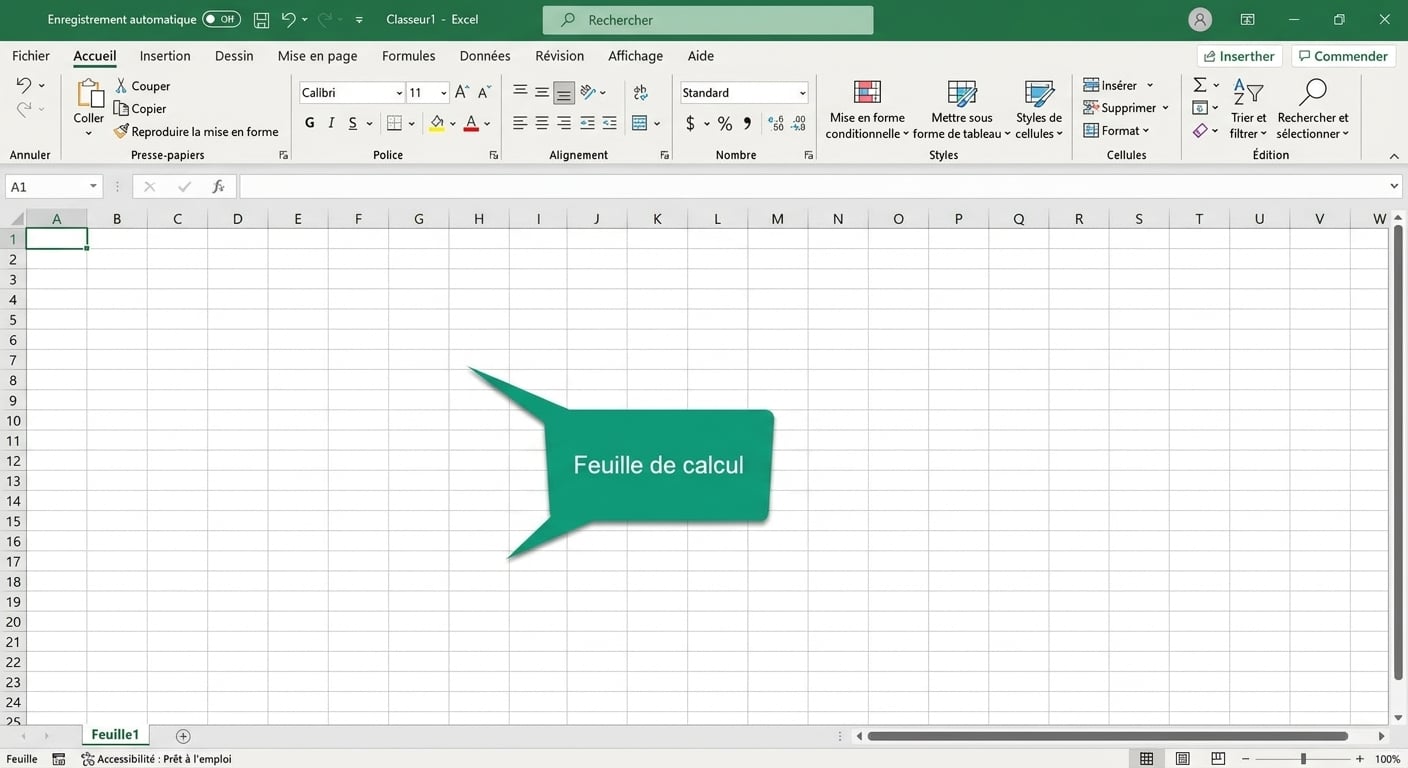The height and width of the screenshot is (768, 1408).
Task: Toggle align text right
Action: point(564,123)
